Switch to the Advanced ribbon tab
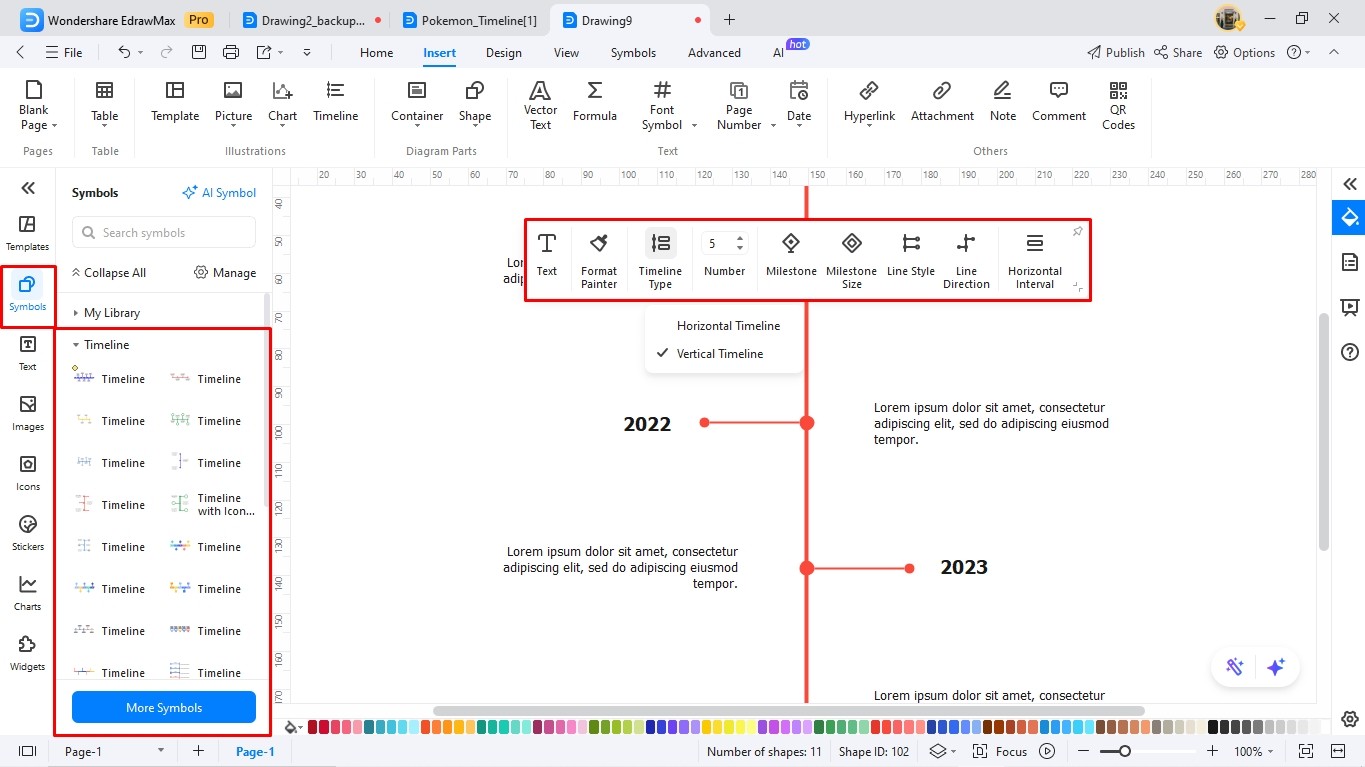The height and width of the screenshot is (767, 1365). 714,53
